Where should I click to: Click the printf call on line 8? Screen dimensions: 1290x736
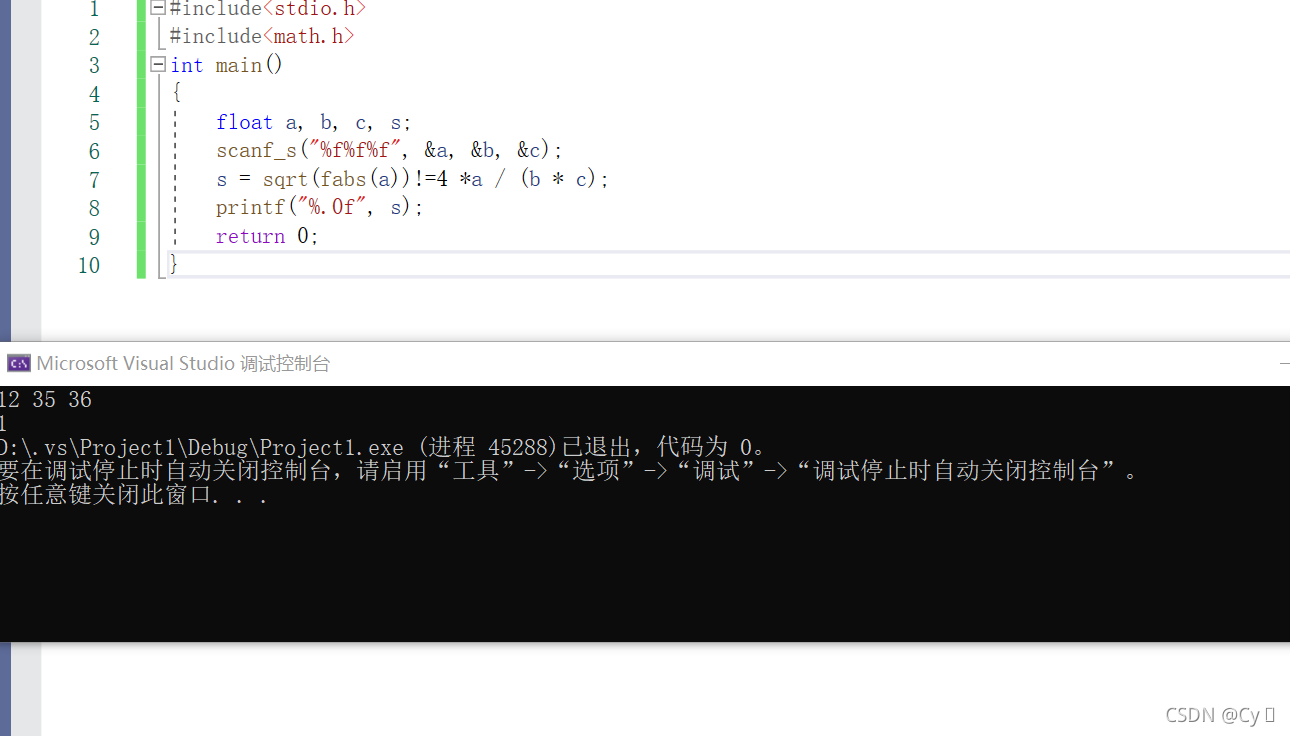320,208
